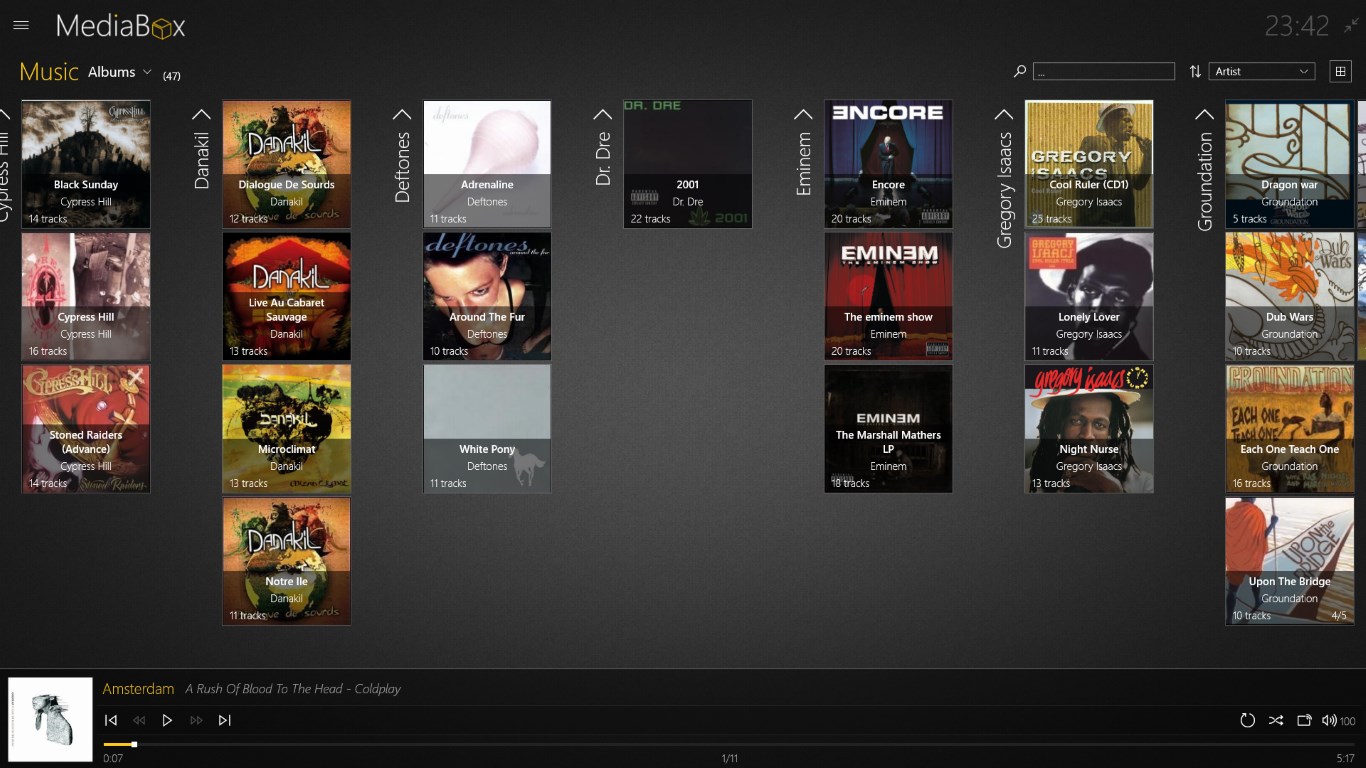Select the Eminem artist label
The height and width of the screenshot is (768, 1366).
point(803,164)
